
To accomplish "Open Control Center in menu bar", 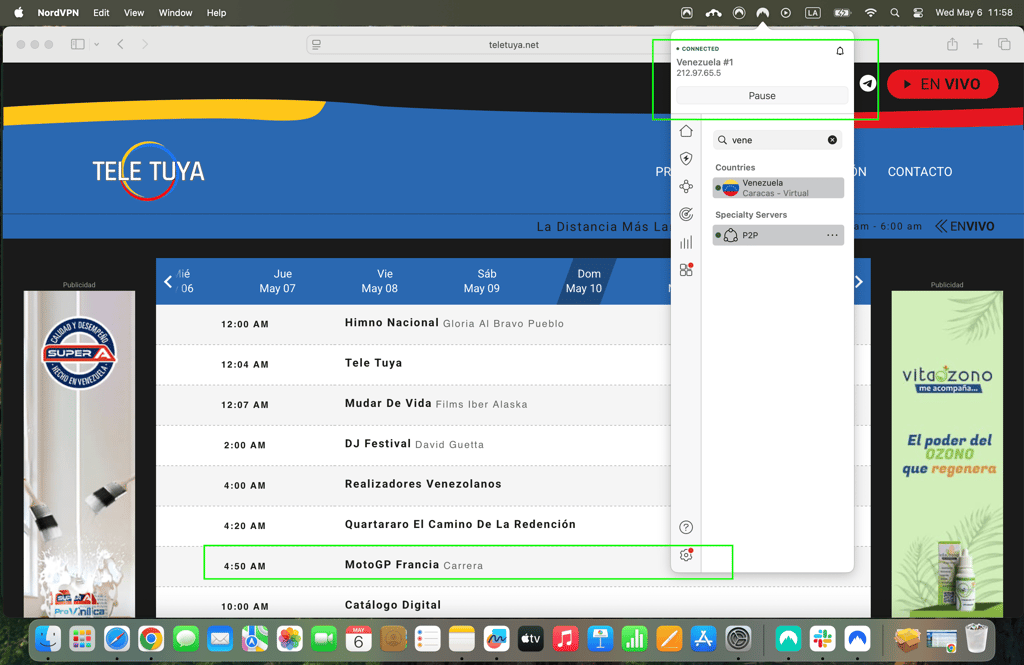I will [x=918, y=12].
